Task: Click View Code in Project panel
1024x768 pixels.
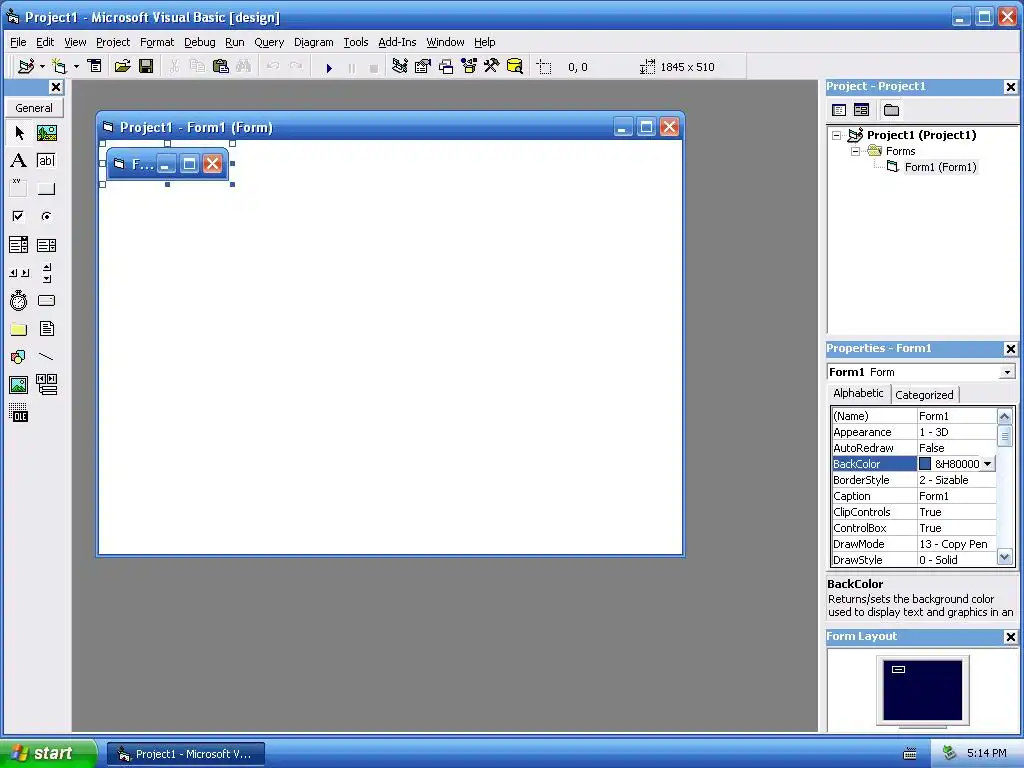Action: [839, 110]
